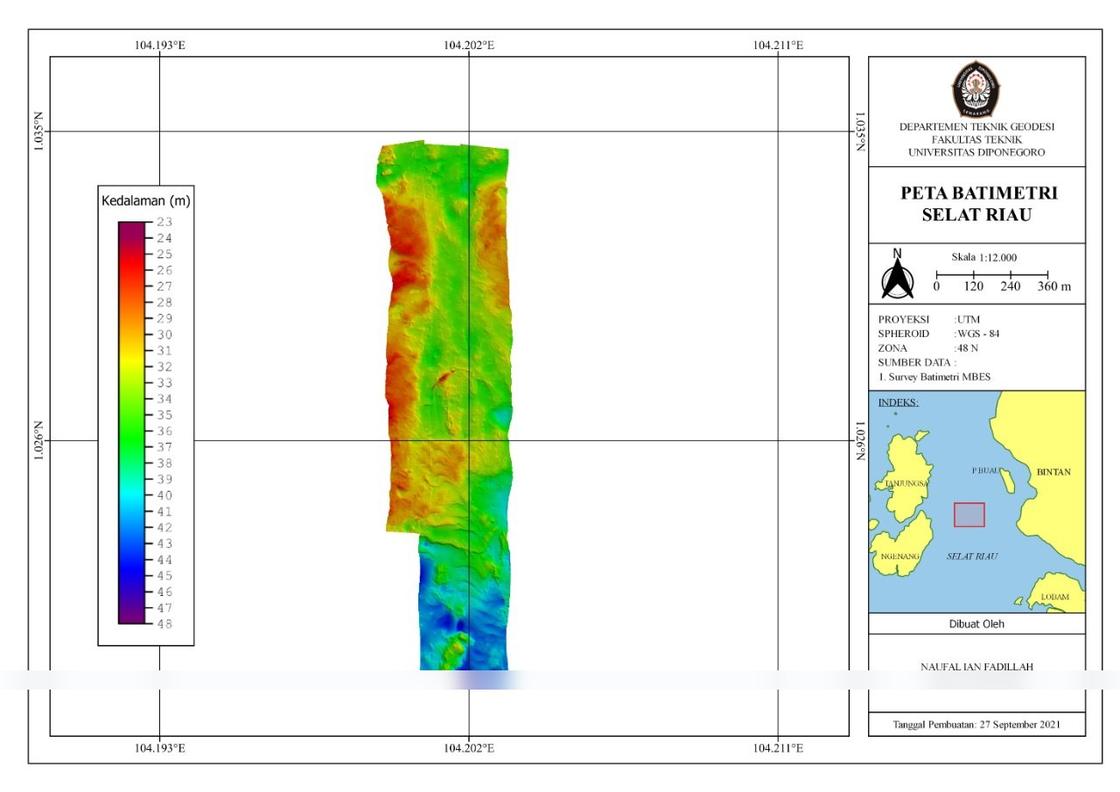Click depth value '48' in legend

point(164,624)
